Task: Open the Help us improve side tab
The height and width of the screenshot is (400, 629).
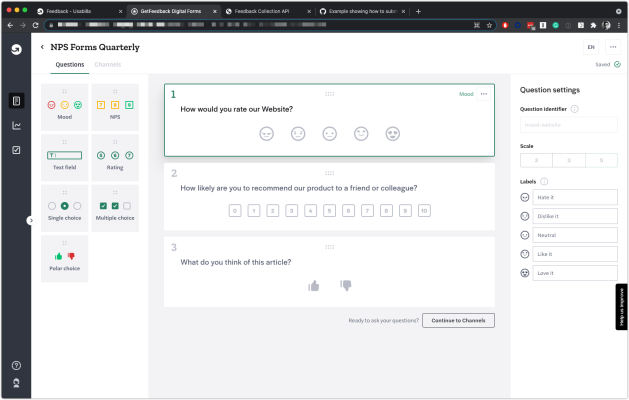Action: (621, 307)
